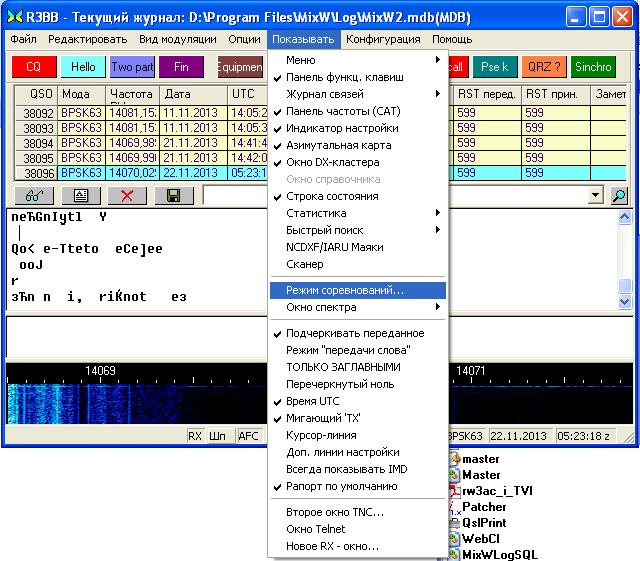Image resolution: width=640 pixels, height=561 pixels.
Task: Open the rw3ac_i_TVI PDF file icon
Action: point(453,490)
